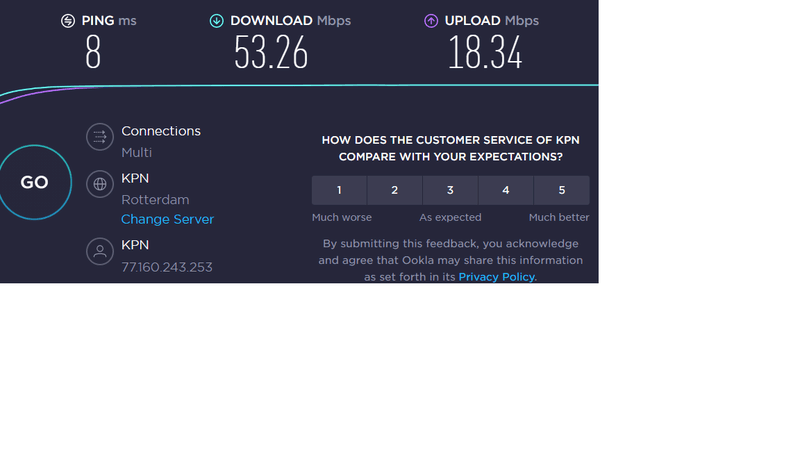Click the upload arrow icon
The height and width of the screenshot is (450, 800).
[x=431, y=21]
